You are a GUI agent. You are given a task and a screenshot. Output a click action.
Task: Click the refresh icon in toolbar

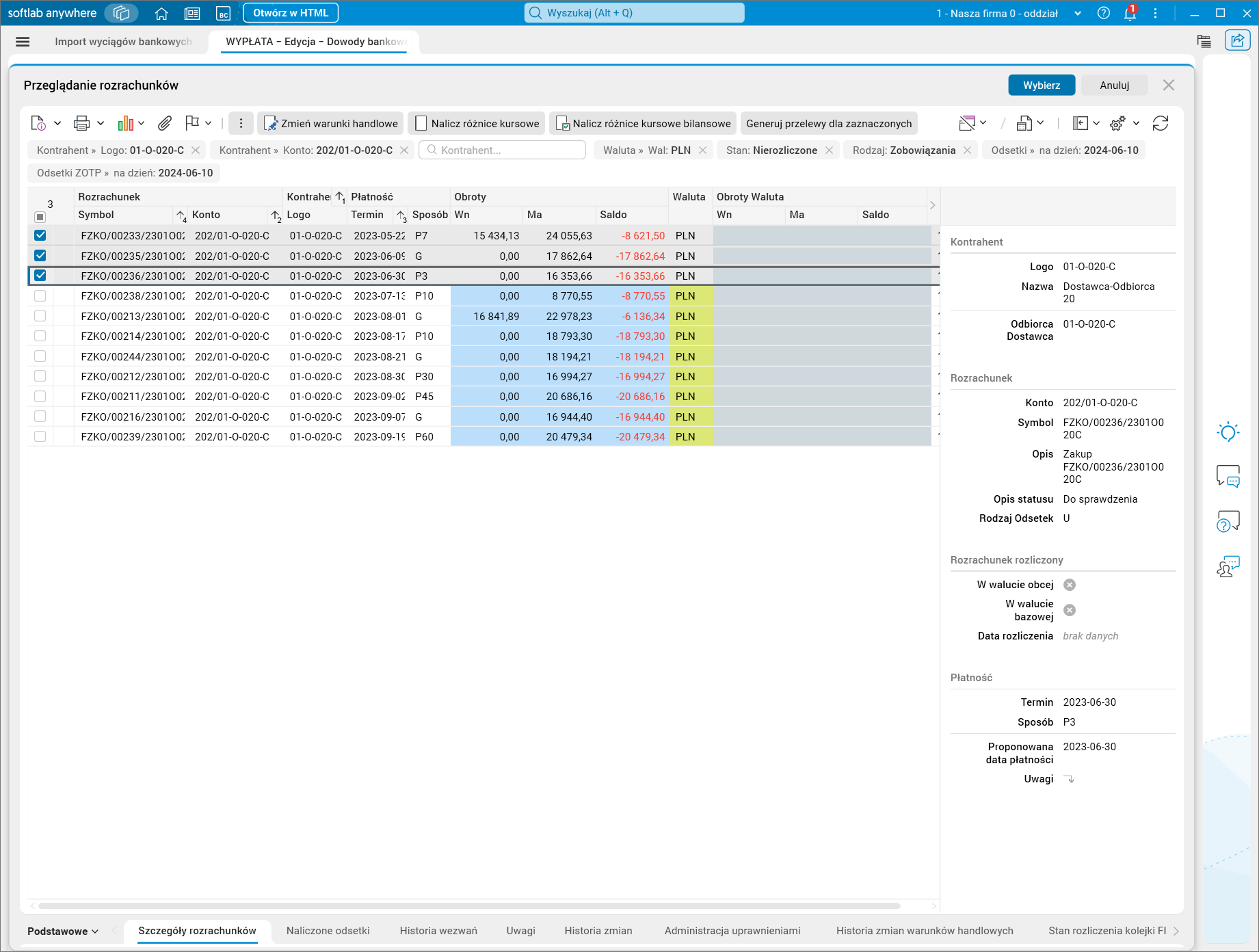1161,123
